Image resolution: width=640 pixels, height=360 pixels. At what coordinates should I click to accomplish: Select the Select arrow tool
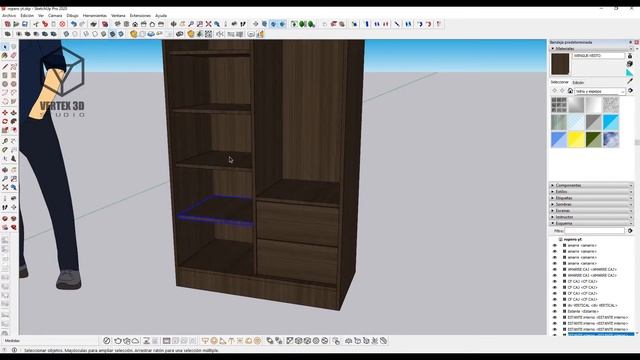[x=5, y=47]
